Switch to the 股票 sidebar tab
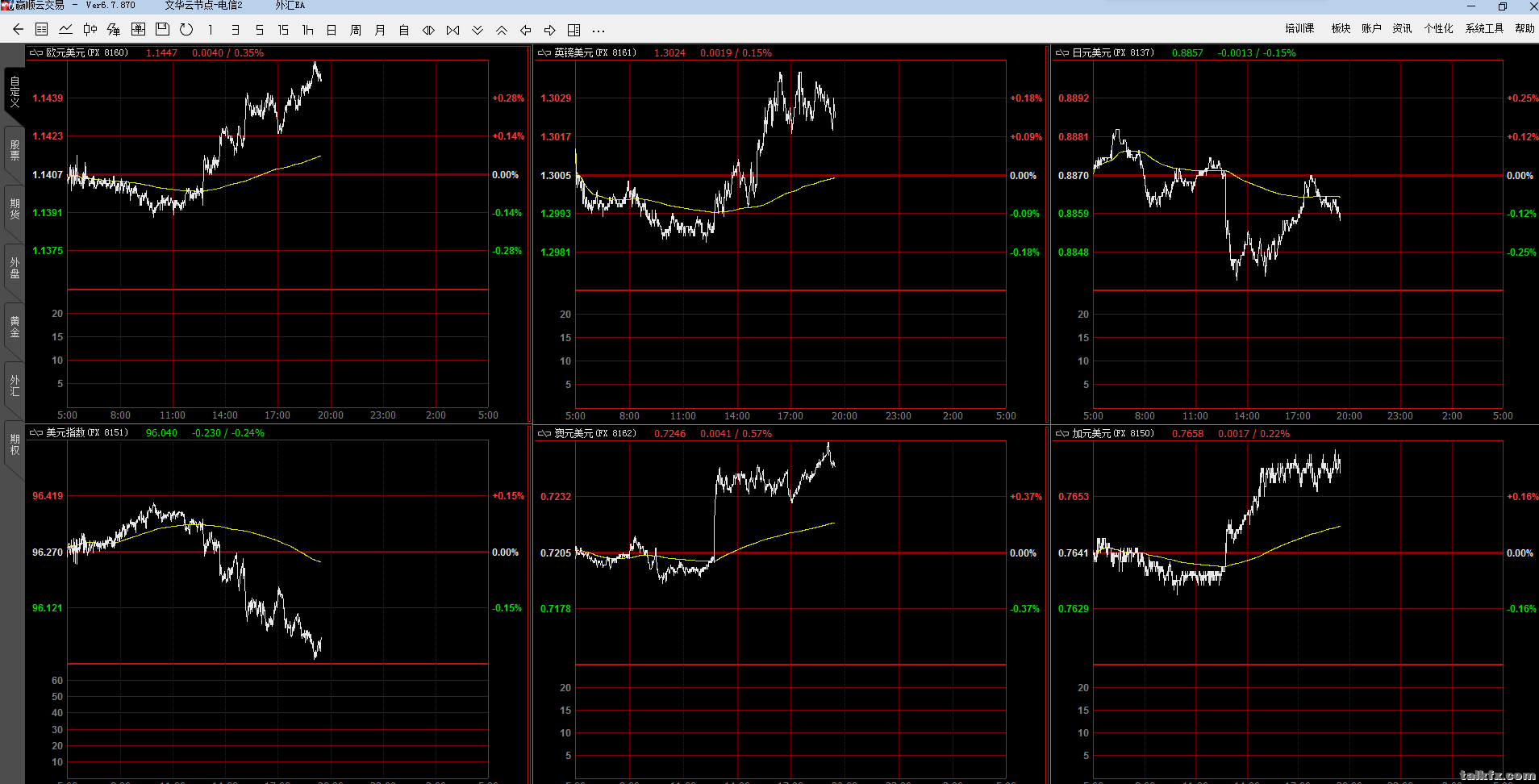The width and height of the screenshot is (1539, 784). 15,150
